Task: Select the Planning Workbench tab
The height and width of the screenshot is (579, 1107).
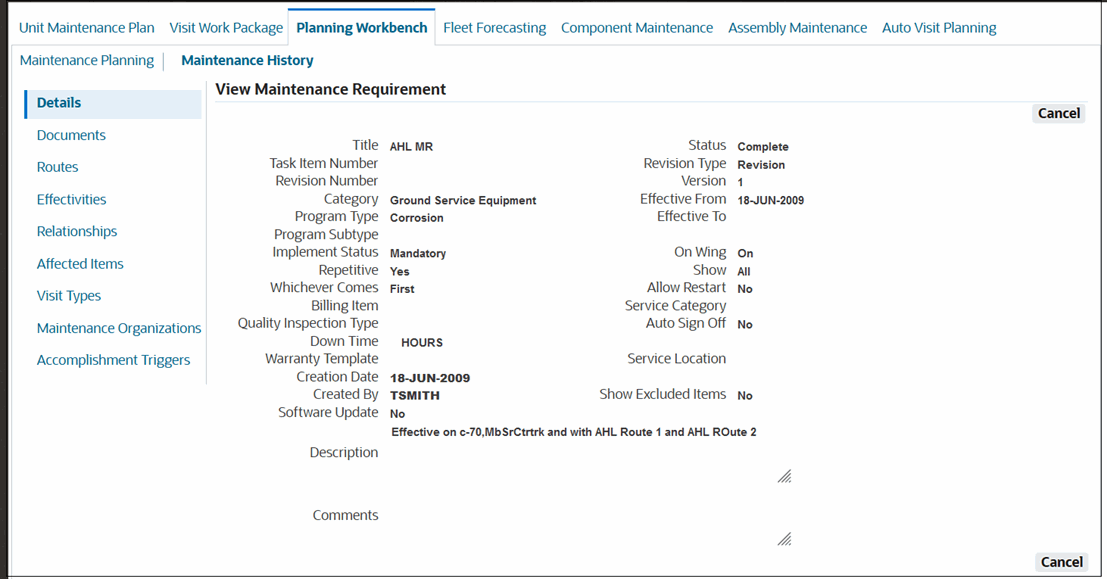Action: click(x=361, y=28)
